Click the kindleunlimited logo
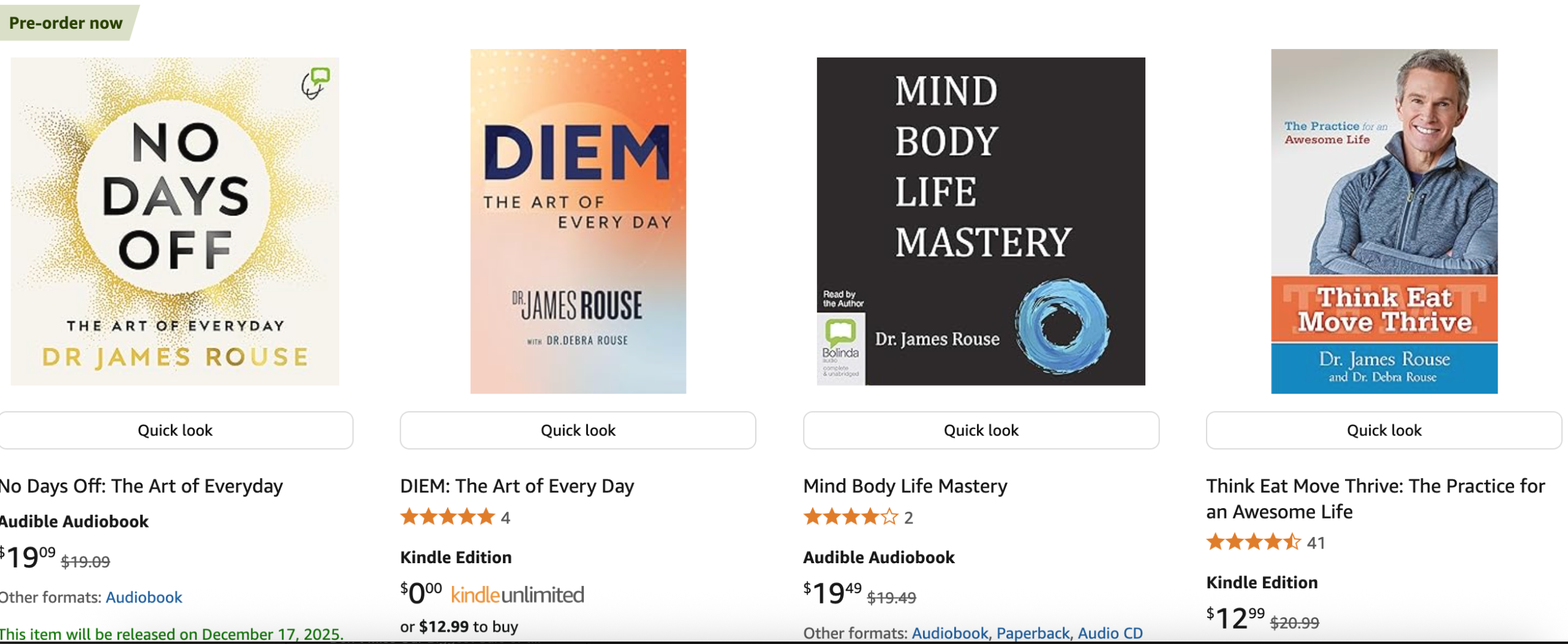Image resolution: width=1568 pixels, height=644 pixels. pyautogui.click(x=518, y=595)
